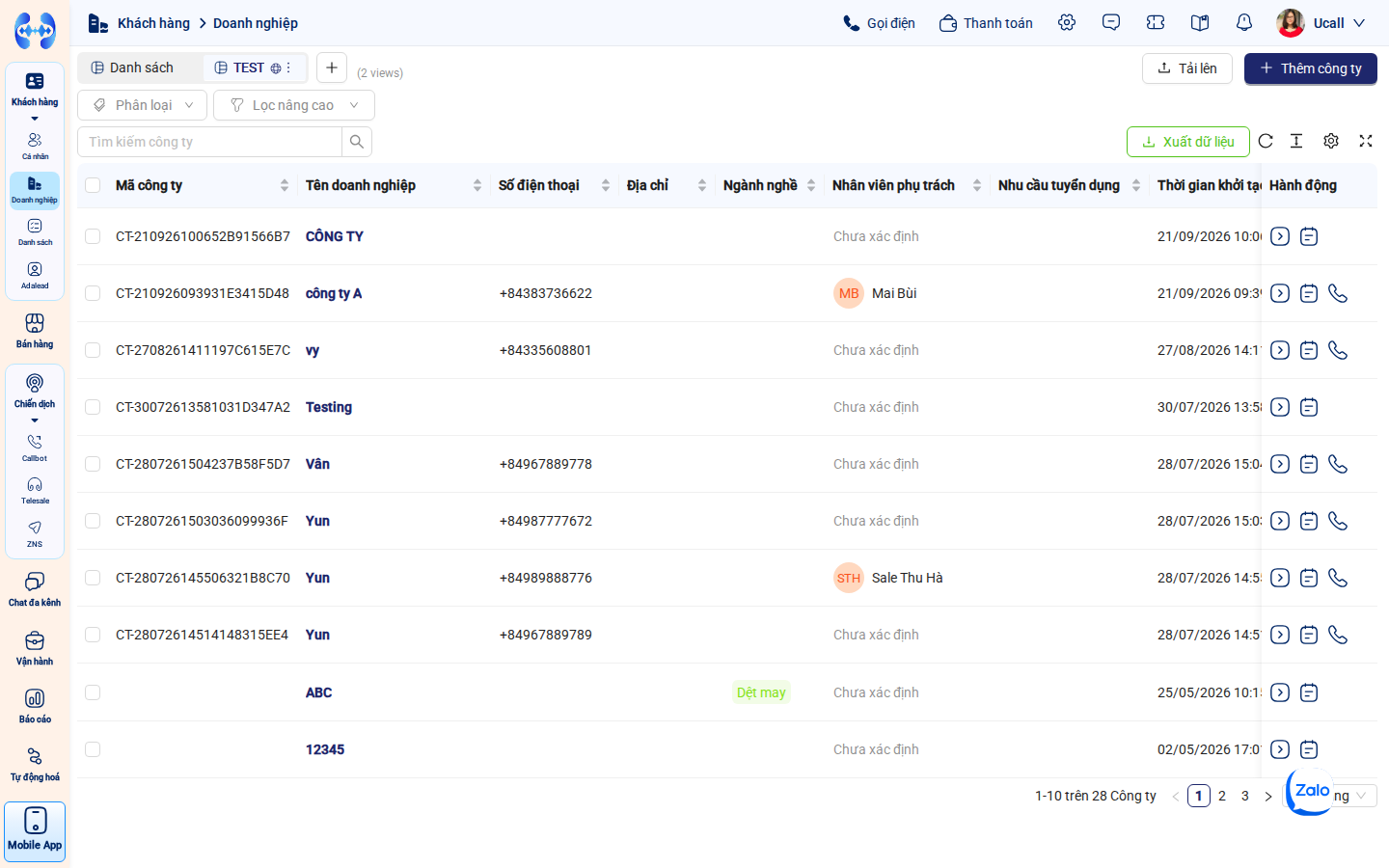1389x868 pixels.
Task: Select checkbox for 12345 row
Action: pos(93,749)
